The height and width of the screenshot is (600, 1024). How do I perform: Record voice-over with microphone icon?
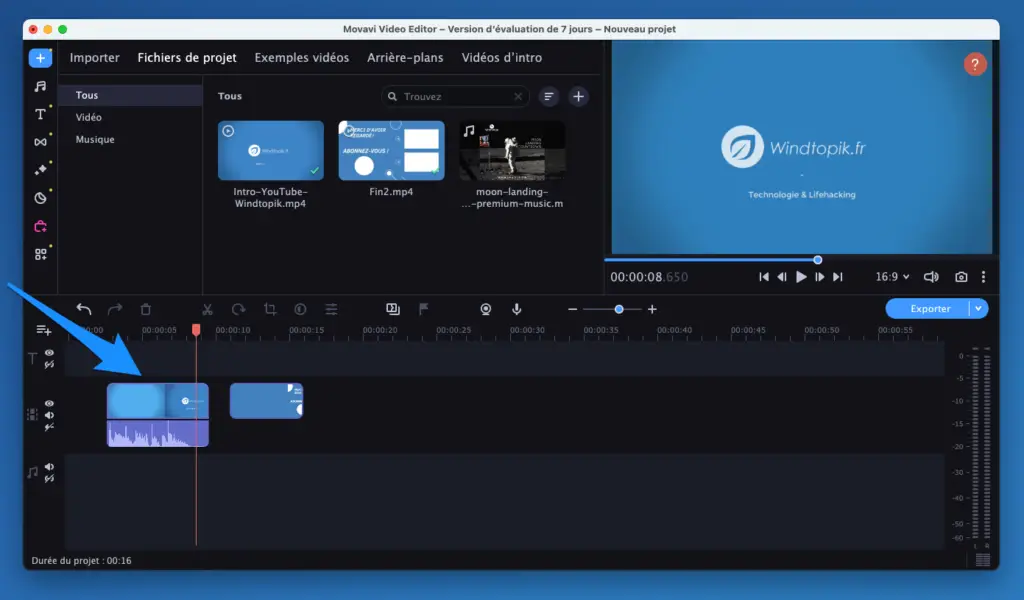pos(517,309)
